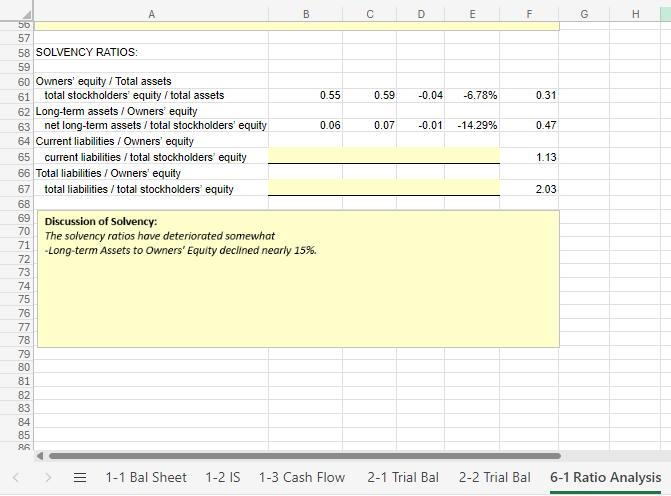Click 'total stockholders' equity / total assets' cell

pos(151,95)
